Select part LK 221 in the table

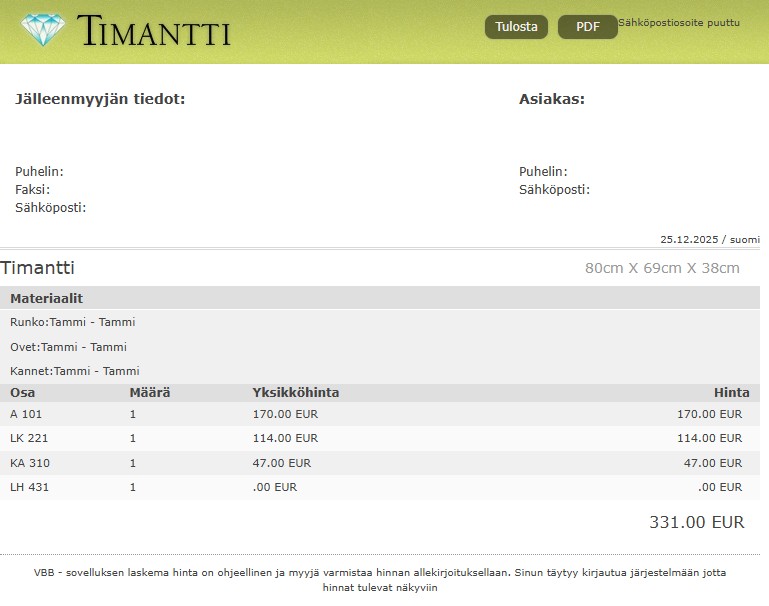pyautogui.click(x=29, y=438)
